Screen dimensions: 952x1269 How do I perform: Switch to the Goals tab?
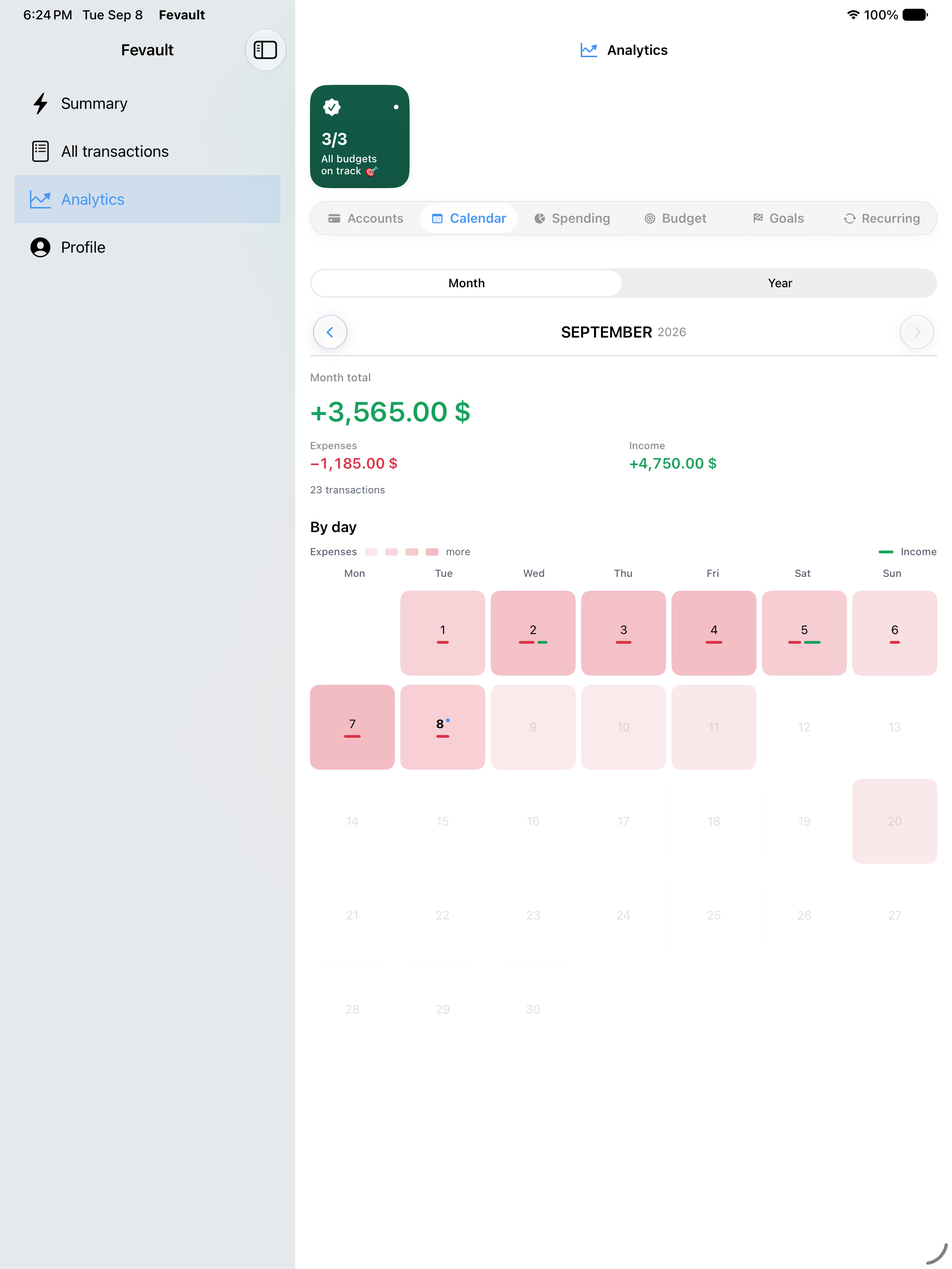(x=778, y=218)
